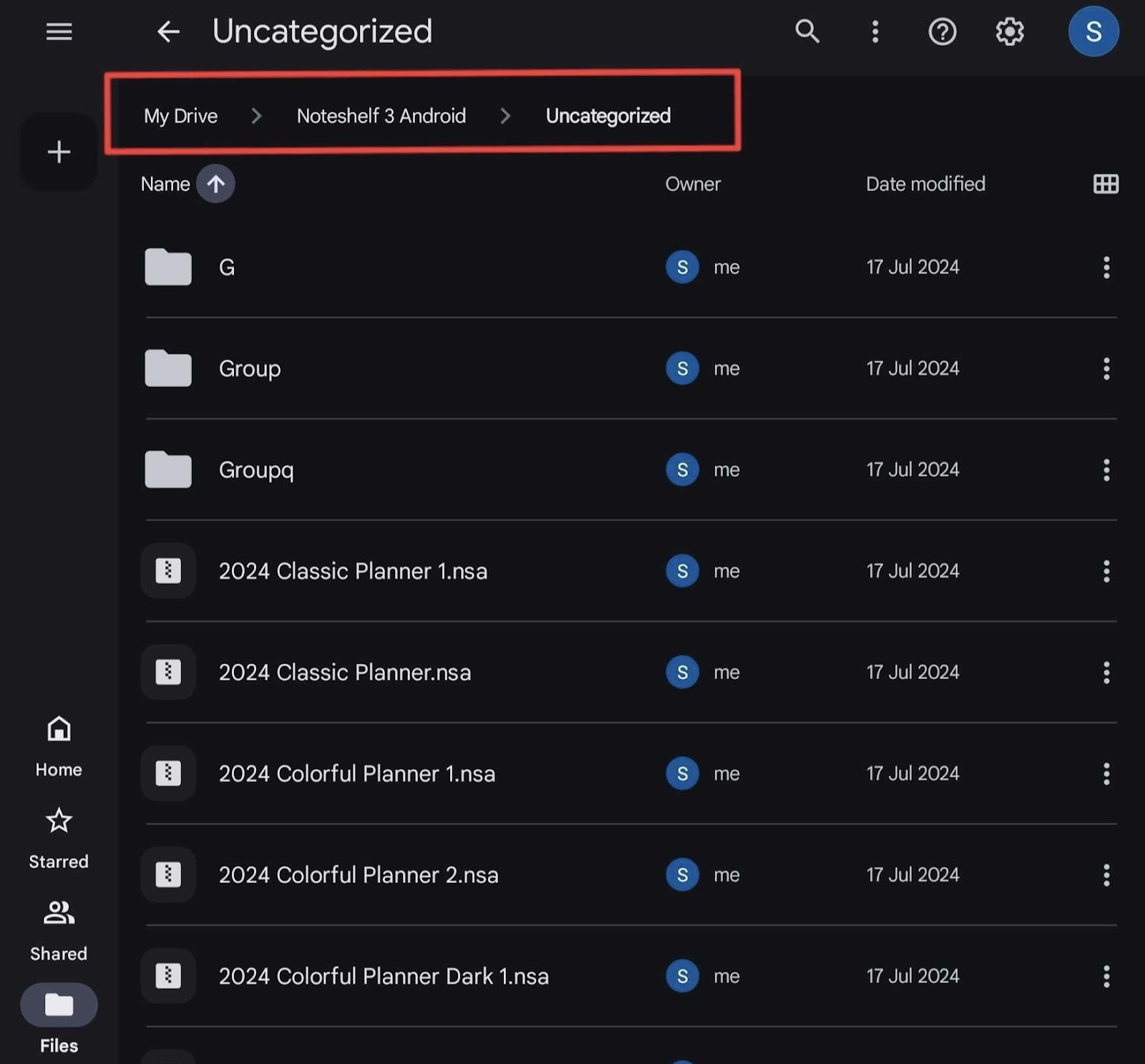Click owner 'me' for 2024 Classic Planner.nsa

tap(726, 673)
